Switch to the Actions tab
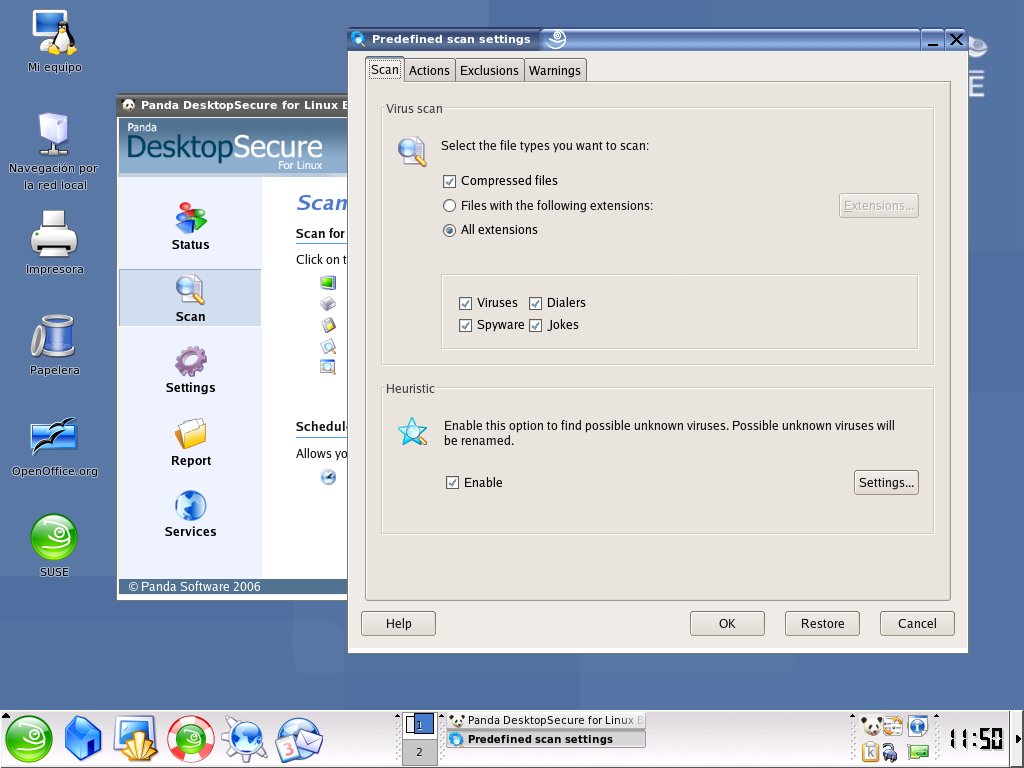 click(x=429, y=71)
